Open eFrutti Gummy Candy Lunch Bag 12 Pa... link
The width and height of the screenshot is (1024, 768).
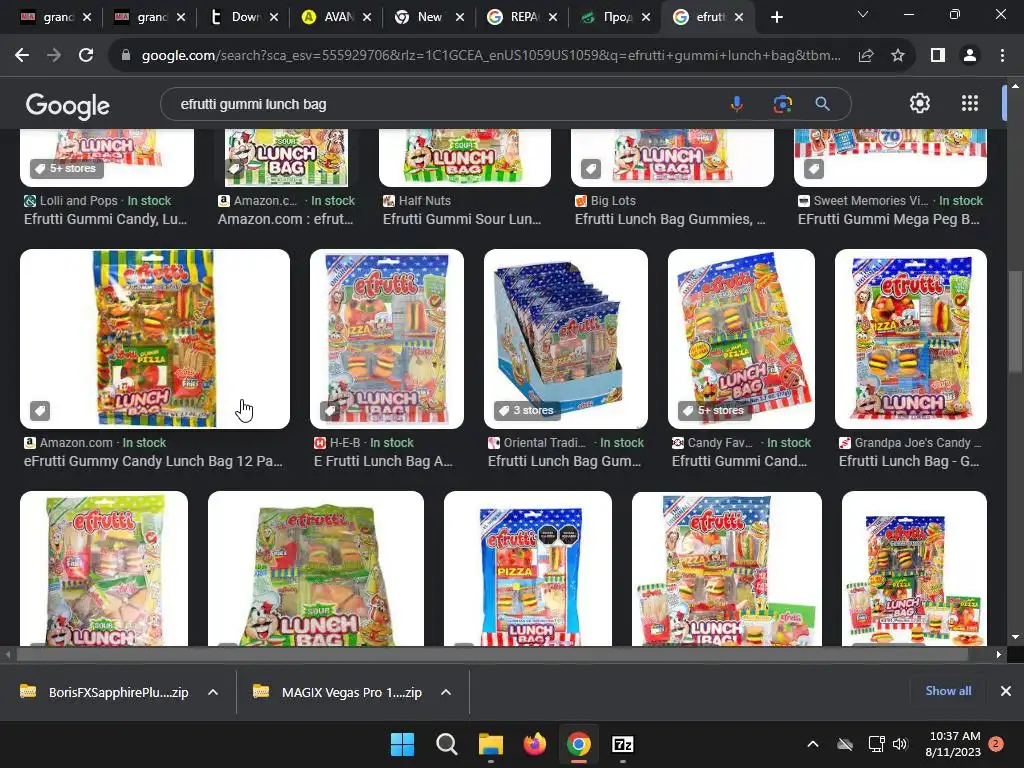tap(153, 461)
